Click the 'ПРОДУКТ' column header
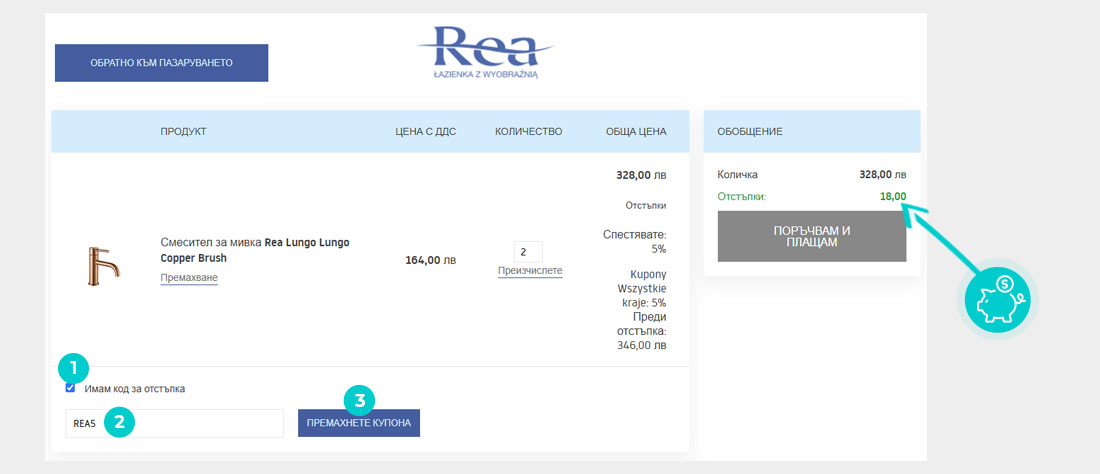The height and width of the screenshot is (474, 1100). click(x=183, y=131)
